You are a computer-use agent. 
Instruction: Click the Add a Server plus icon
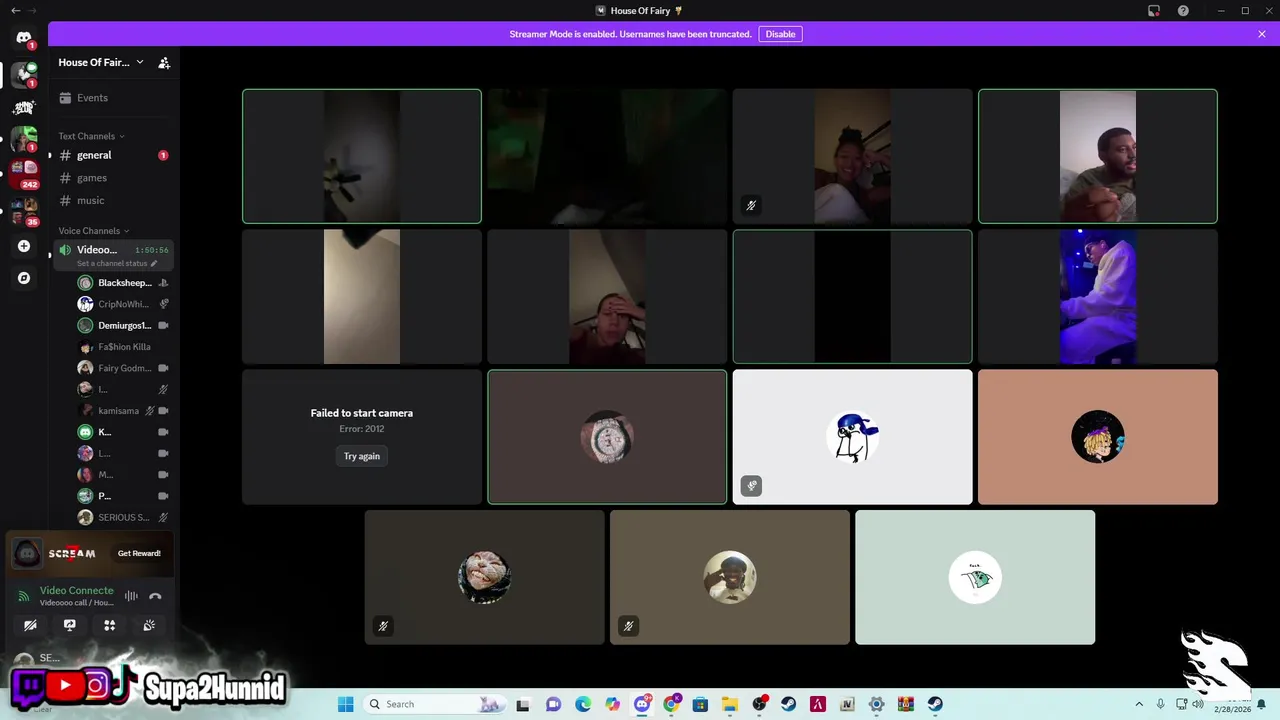click(24, 246)
